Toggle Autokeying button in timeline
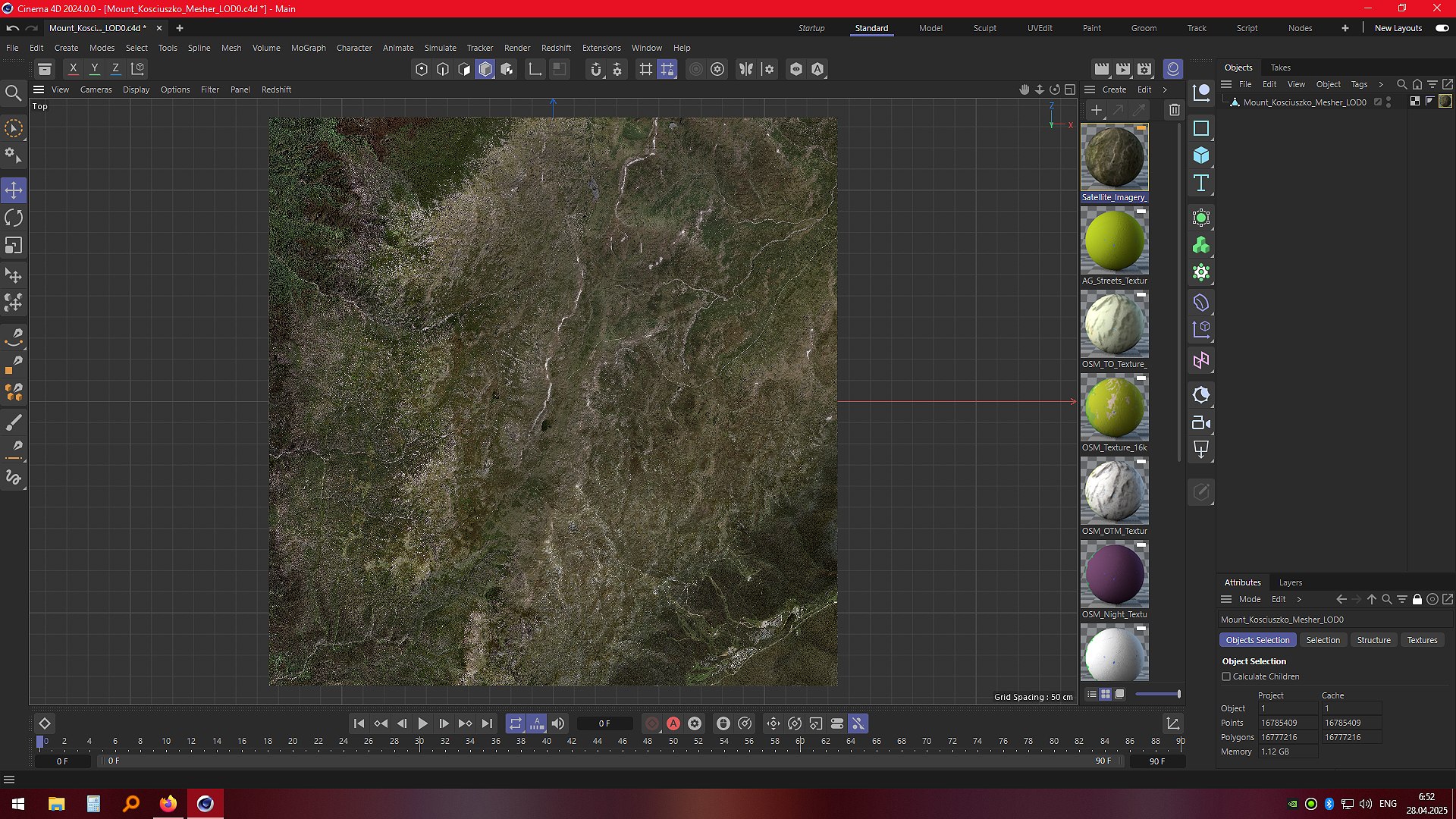This screenshot has height=819, width=1456. click(x=673, y=723)
